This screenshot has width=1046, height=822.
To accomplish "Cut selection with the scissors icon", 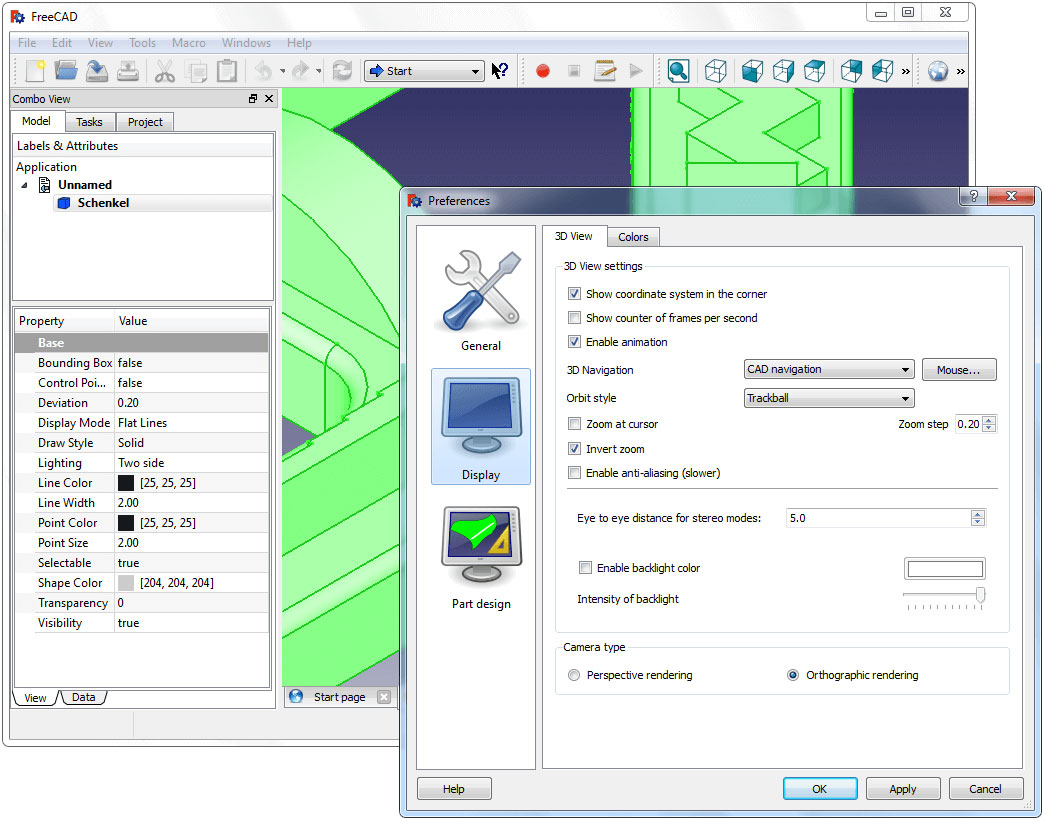I will 165,71.
